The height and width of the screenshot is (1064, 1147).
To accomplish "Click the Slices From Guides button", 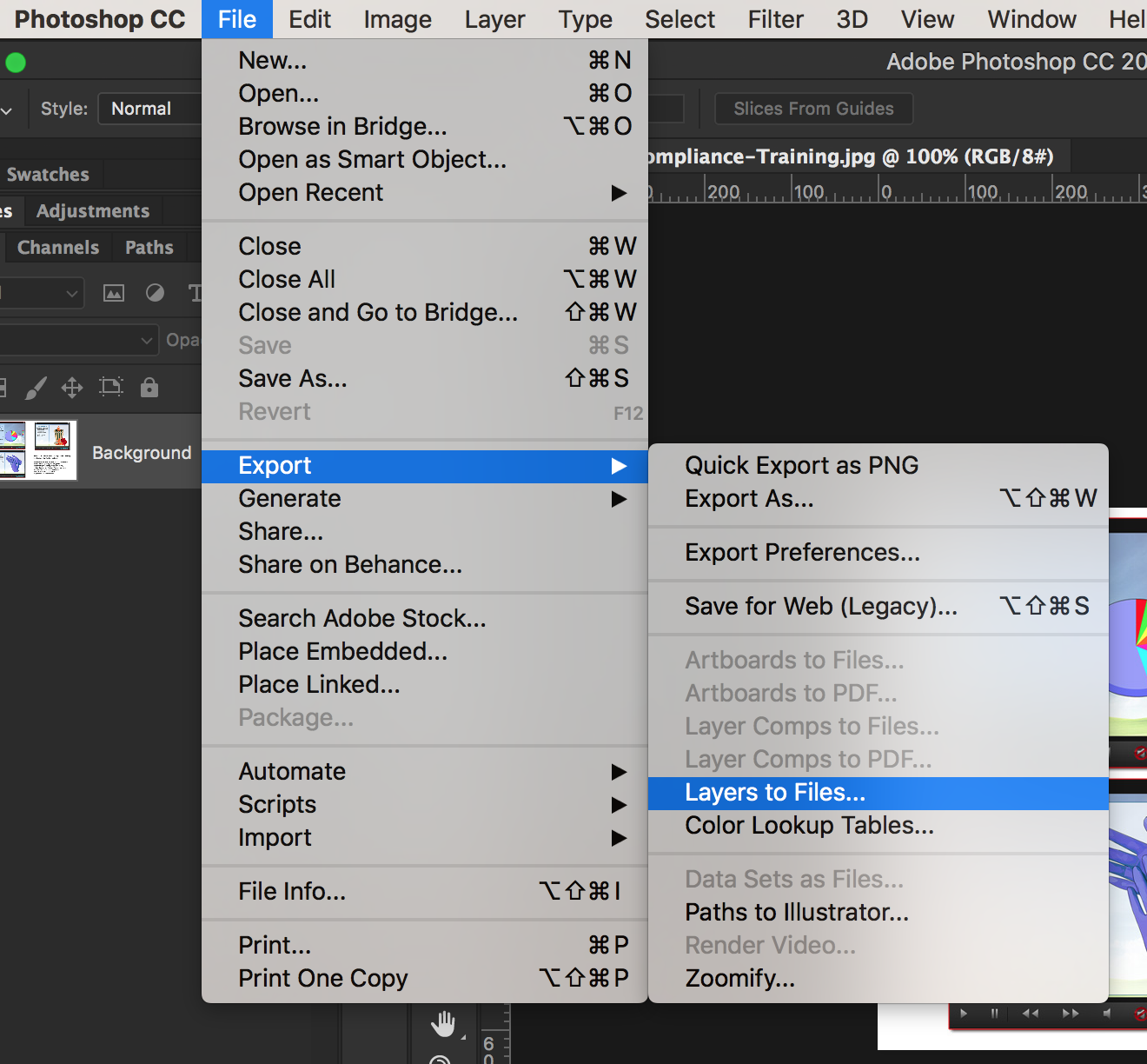I will point(813,109).
